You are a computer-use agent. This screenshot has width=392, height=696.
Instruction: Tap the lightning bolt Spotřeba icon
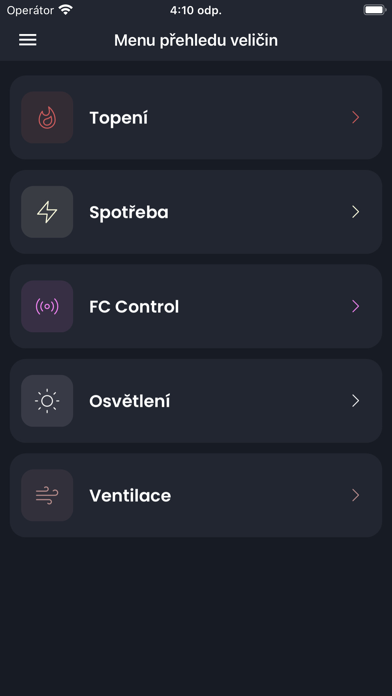coord(47,212)
